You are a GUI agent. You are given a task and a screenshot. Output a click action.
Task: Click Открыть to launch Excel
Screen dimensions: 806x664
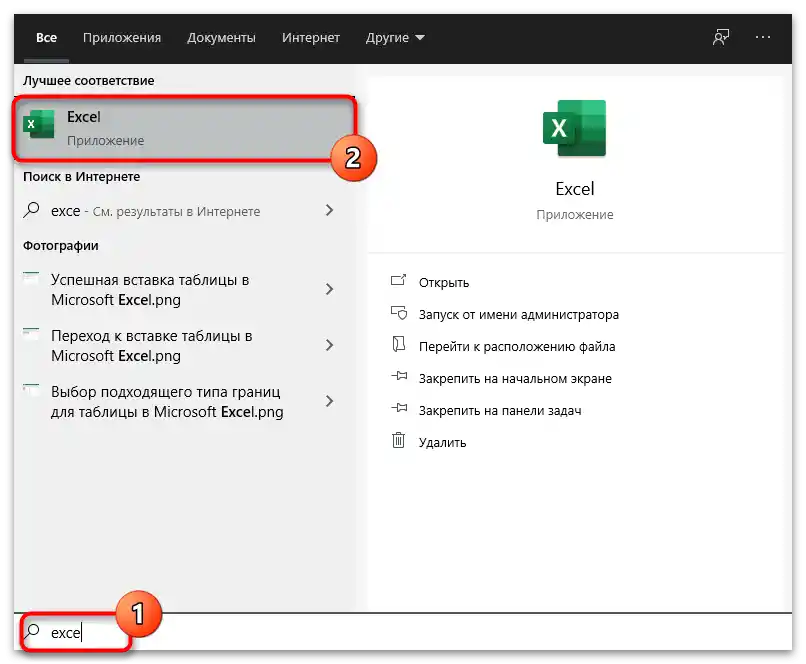click(444, 283)
